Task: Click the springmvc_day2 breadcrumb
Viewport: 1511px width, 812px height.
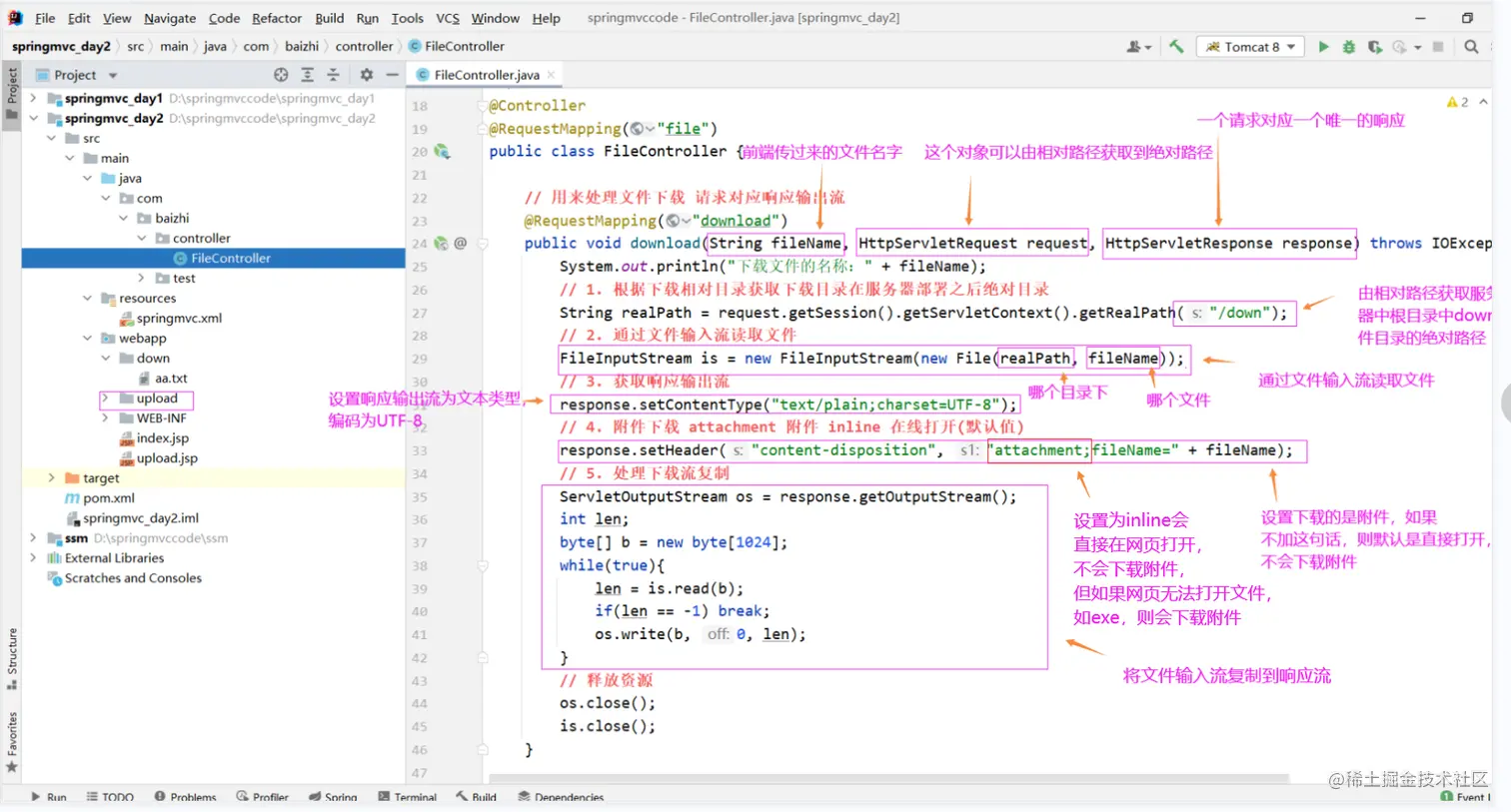Action: 61,46
